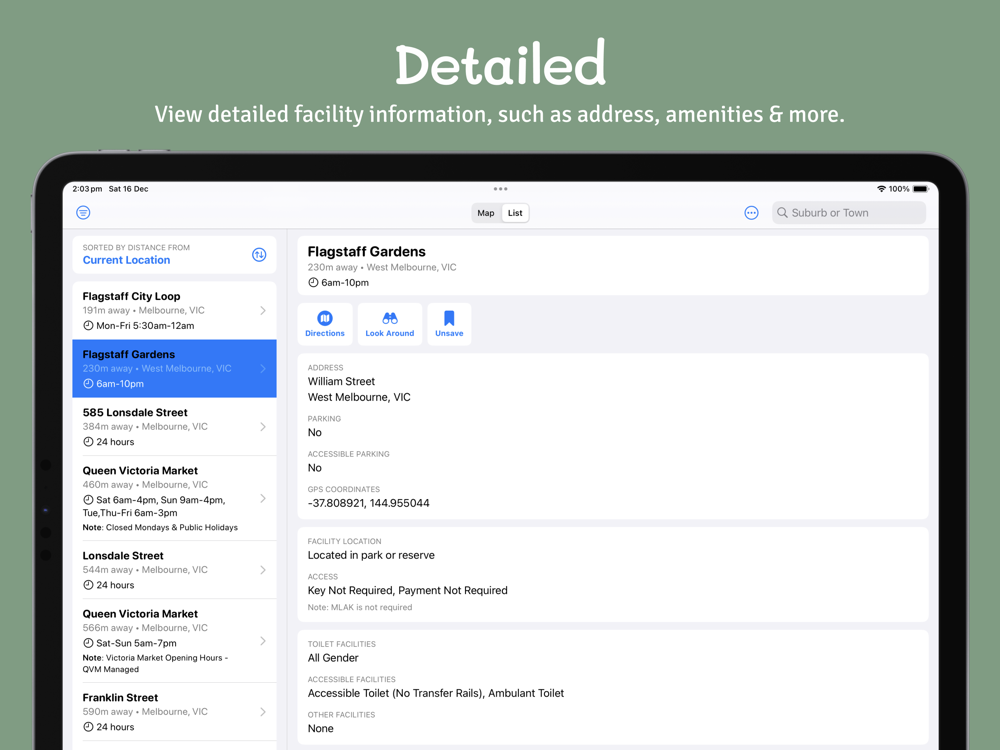The height and width of the screenshot is (750, 1000).
Task: Click the search magnifier icon
Action: (782, 213)
